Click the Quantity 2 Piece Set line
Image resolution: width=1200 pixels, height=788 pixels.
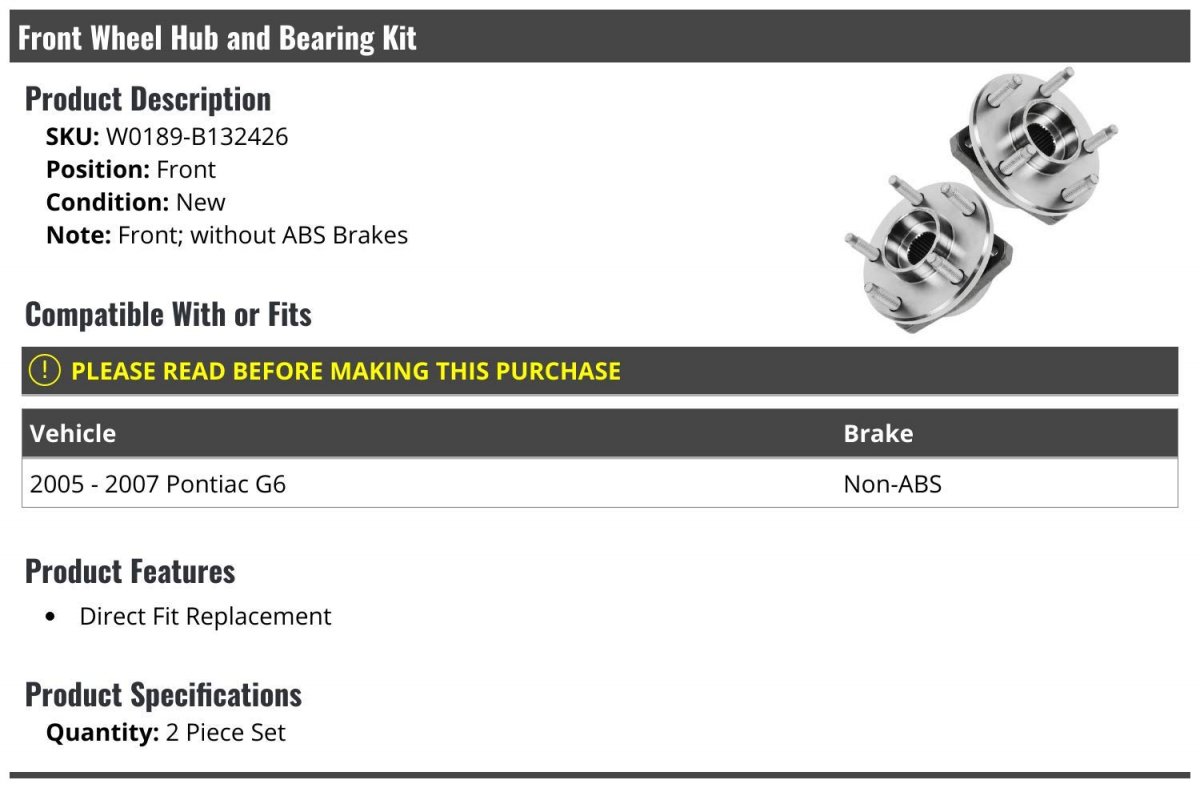pos(166,733)
